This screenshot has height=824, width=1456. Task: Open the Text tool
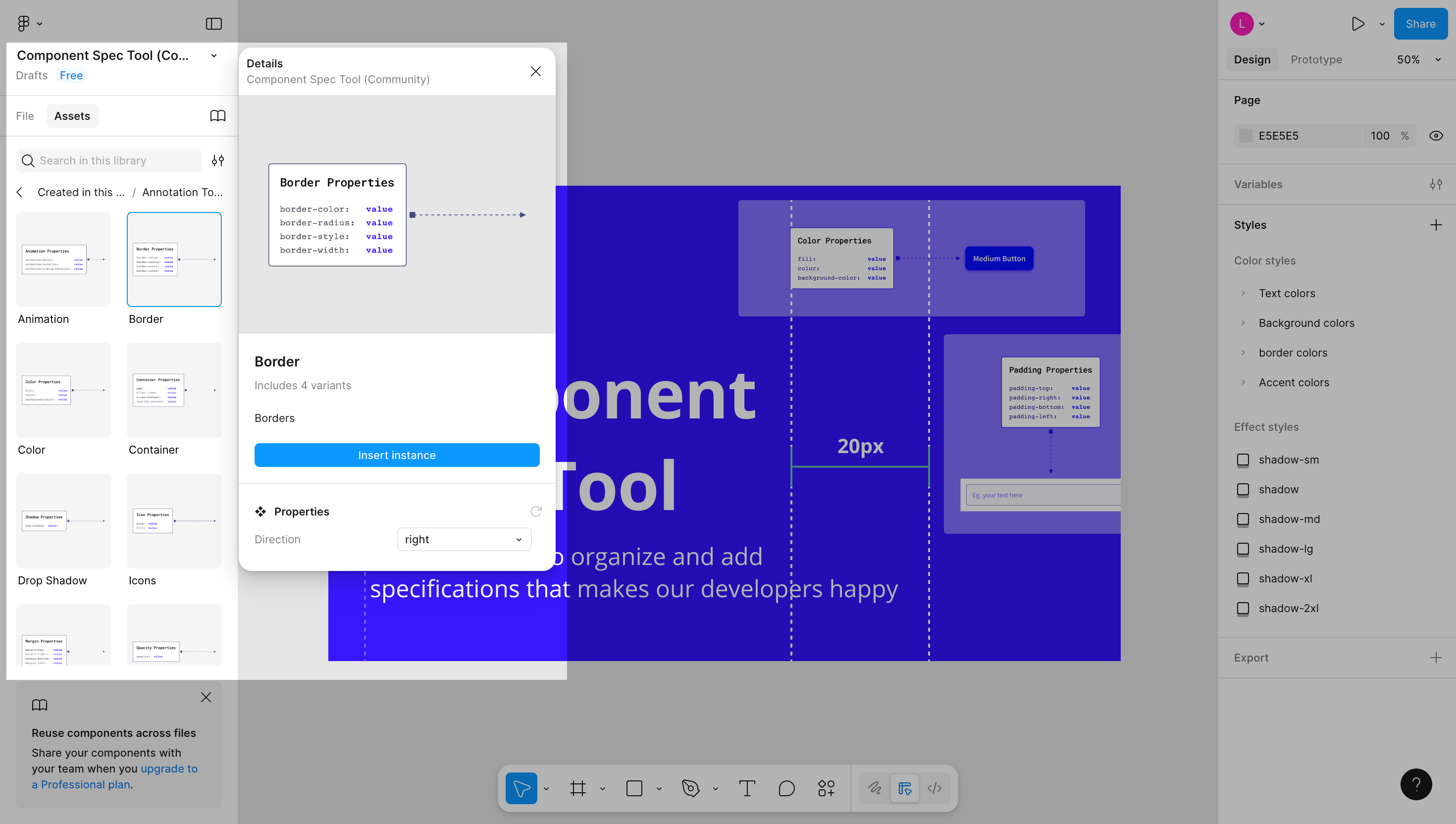(747, 788)
